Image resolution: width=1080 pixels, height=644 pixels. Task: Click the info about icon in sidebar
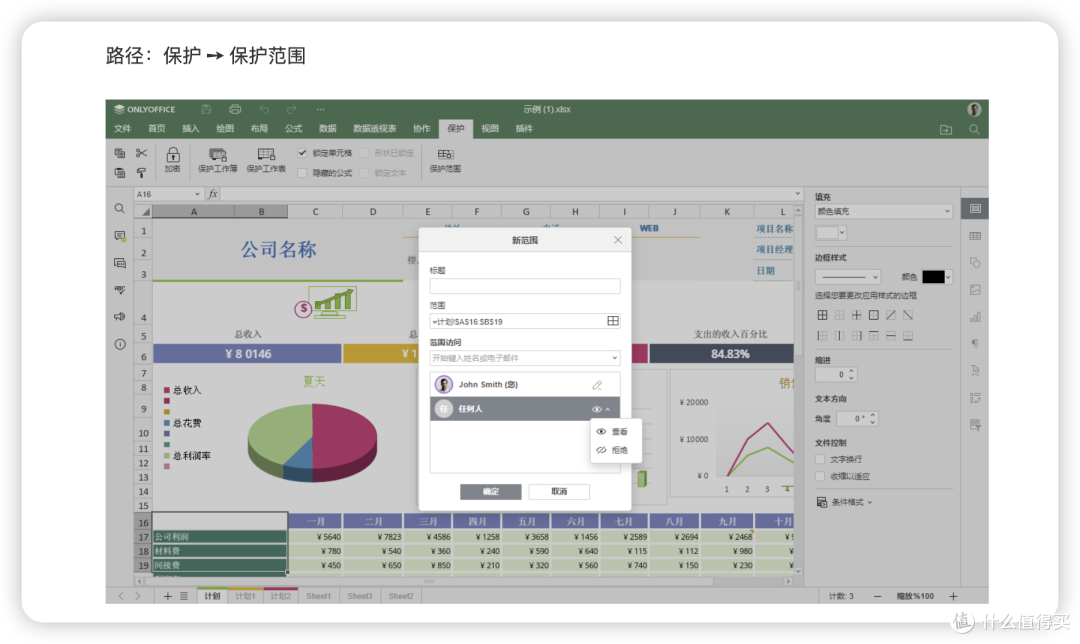[x=120, y=344]
